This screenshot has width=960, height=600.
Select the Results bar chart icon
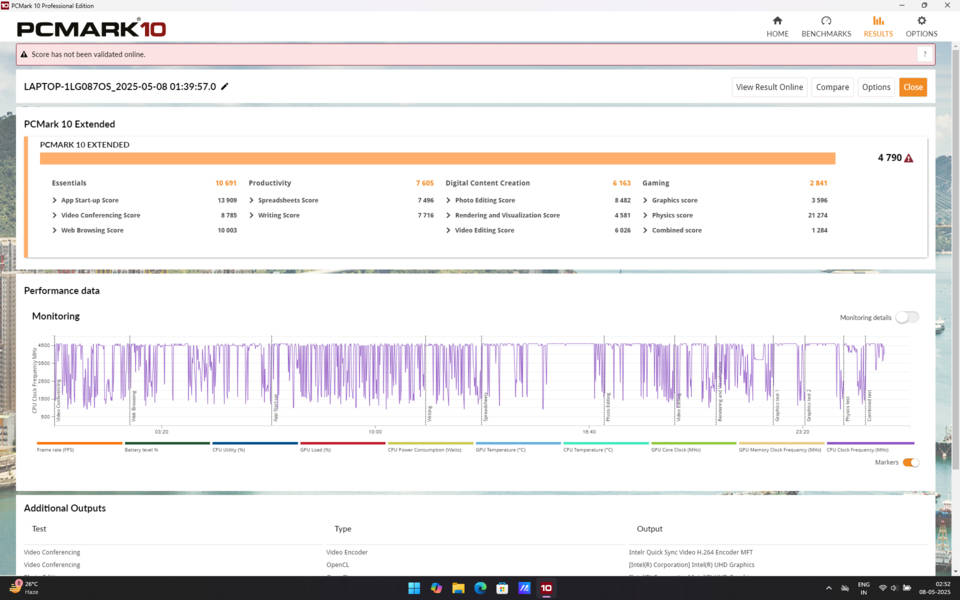(x=878, y=21)
